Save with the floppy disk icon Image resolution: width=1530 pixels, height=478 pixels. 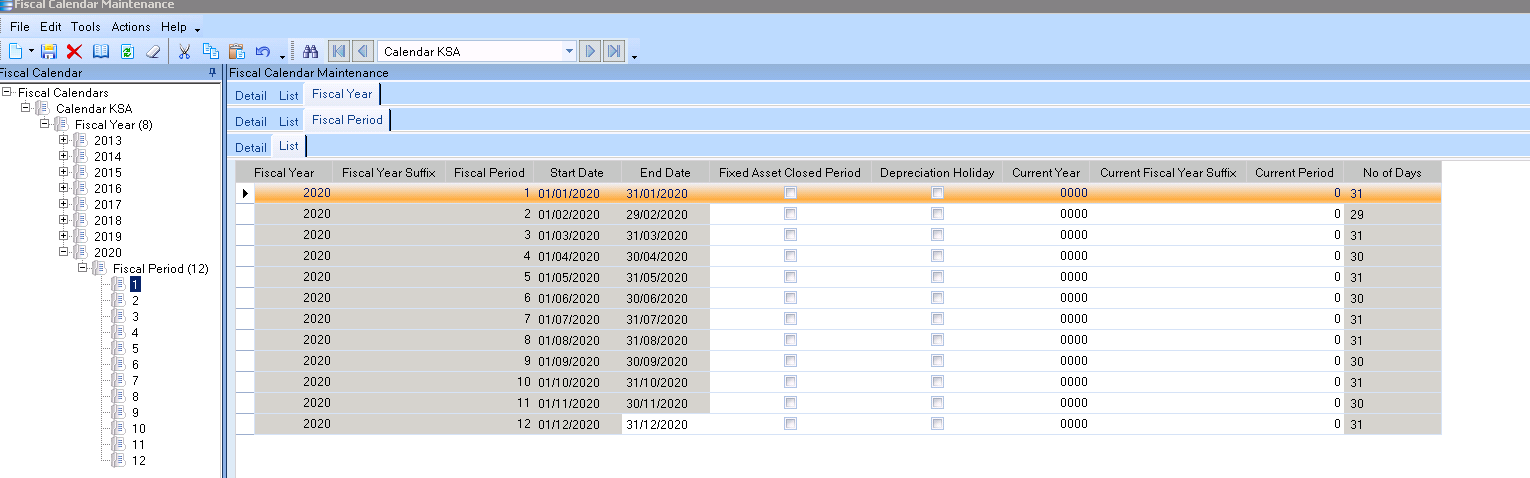click(x=49, y=51)
